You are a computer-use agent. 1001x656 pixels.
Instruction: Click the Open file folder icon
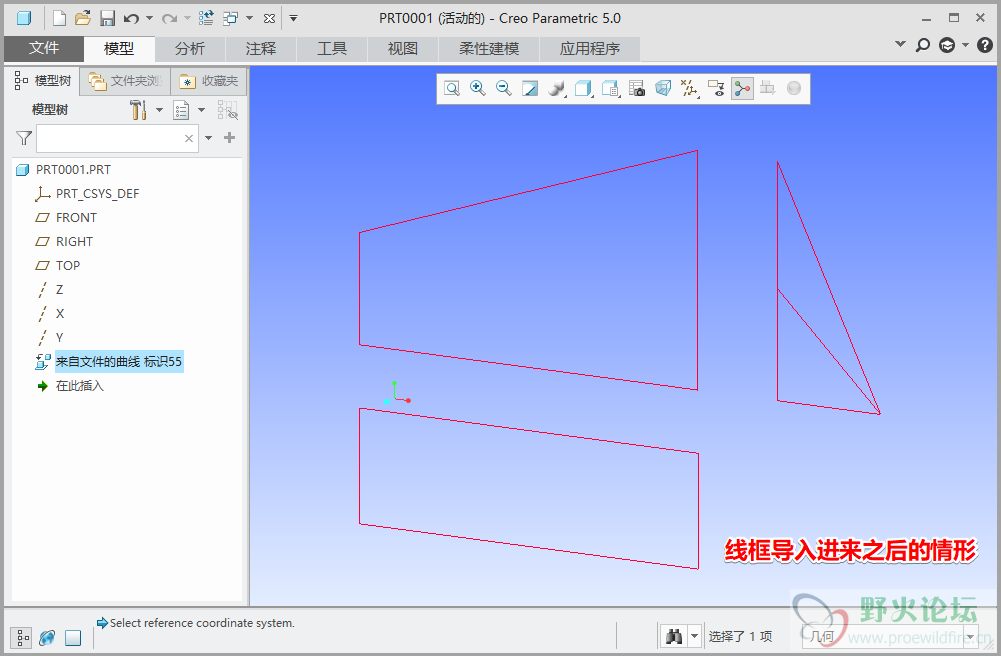click(83, 18)
